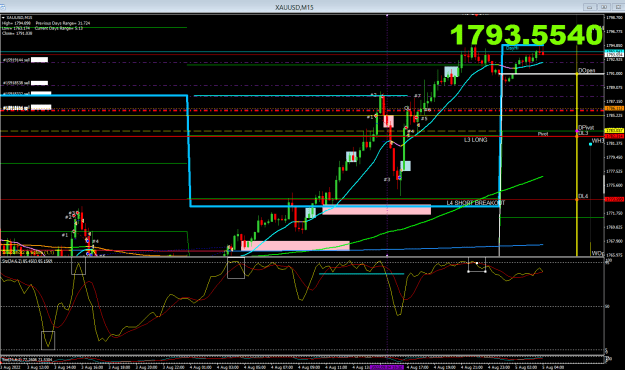
Task: Select the DOpen level label
Action: click(x=586, y=70)
